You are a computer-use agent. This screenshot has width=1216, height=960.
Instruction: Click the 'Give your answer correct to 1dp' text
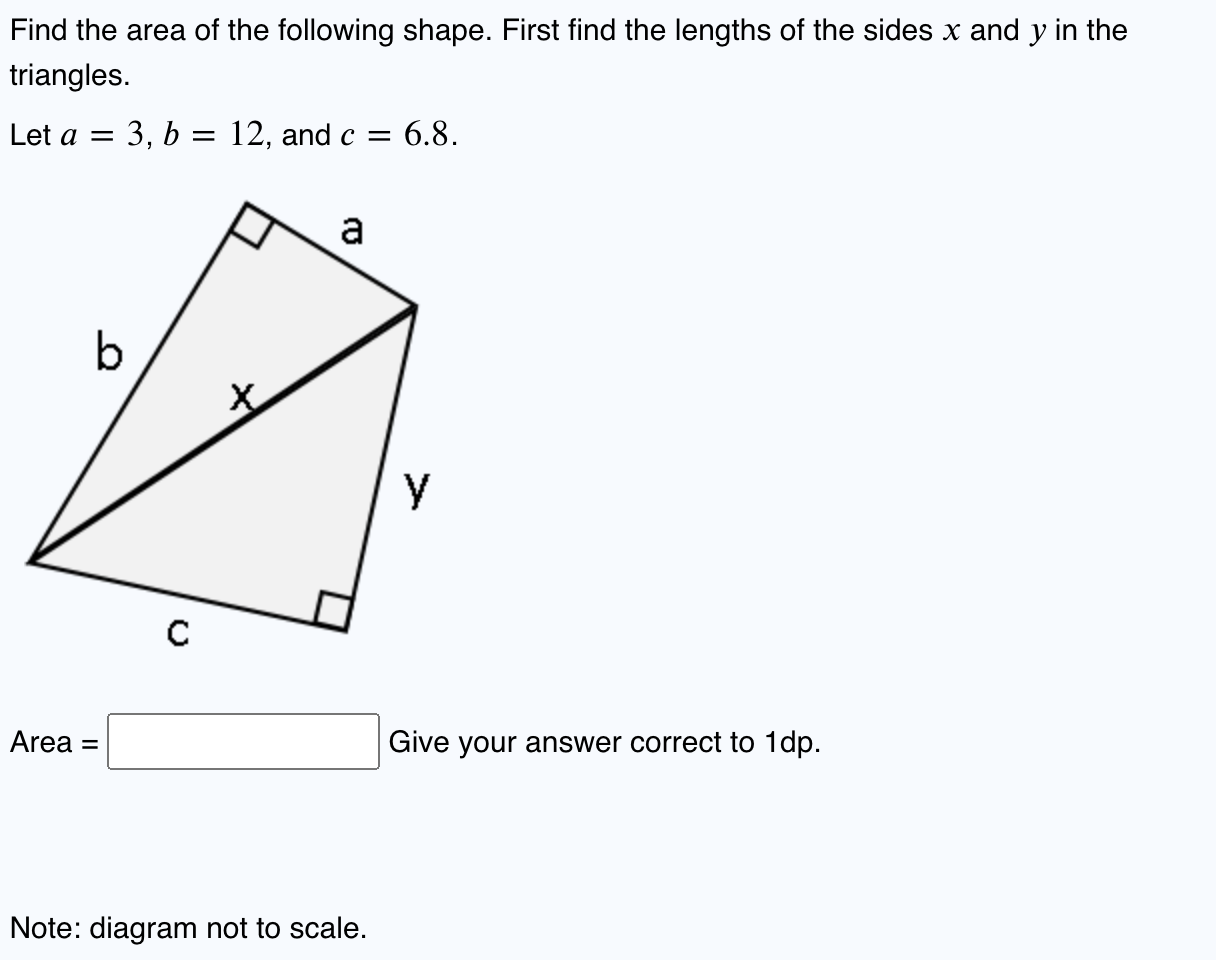pos(603,743)
